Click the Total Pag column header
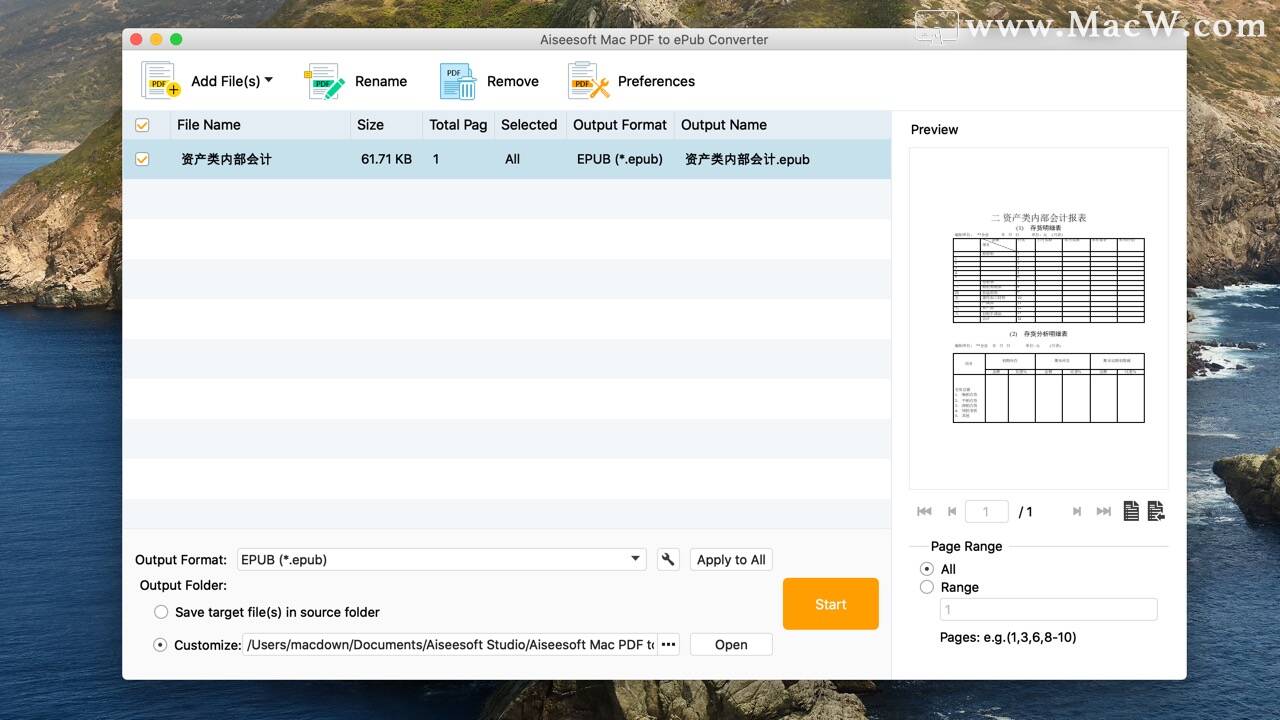The width and height of the screenshot is (1280, 720). [458, 125]
